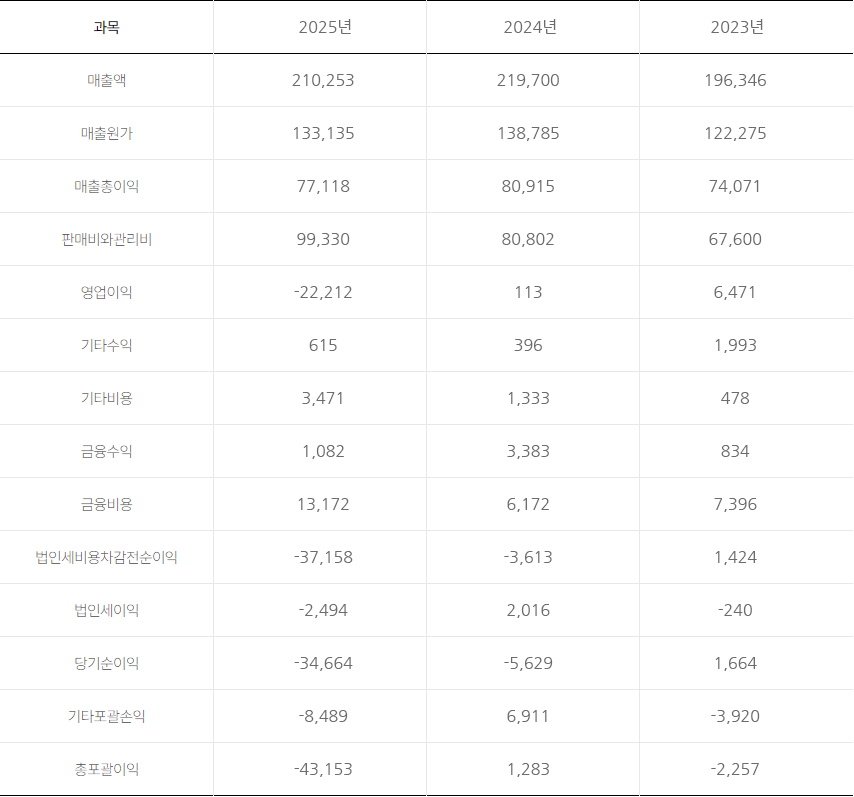Select the 2023 법인세이익 value -240

735,611
